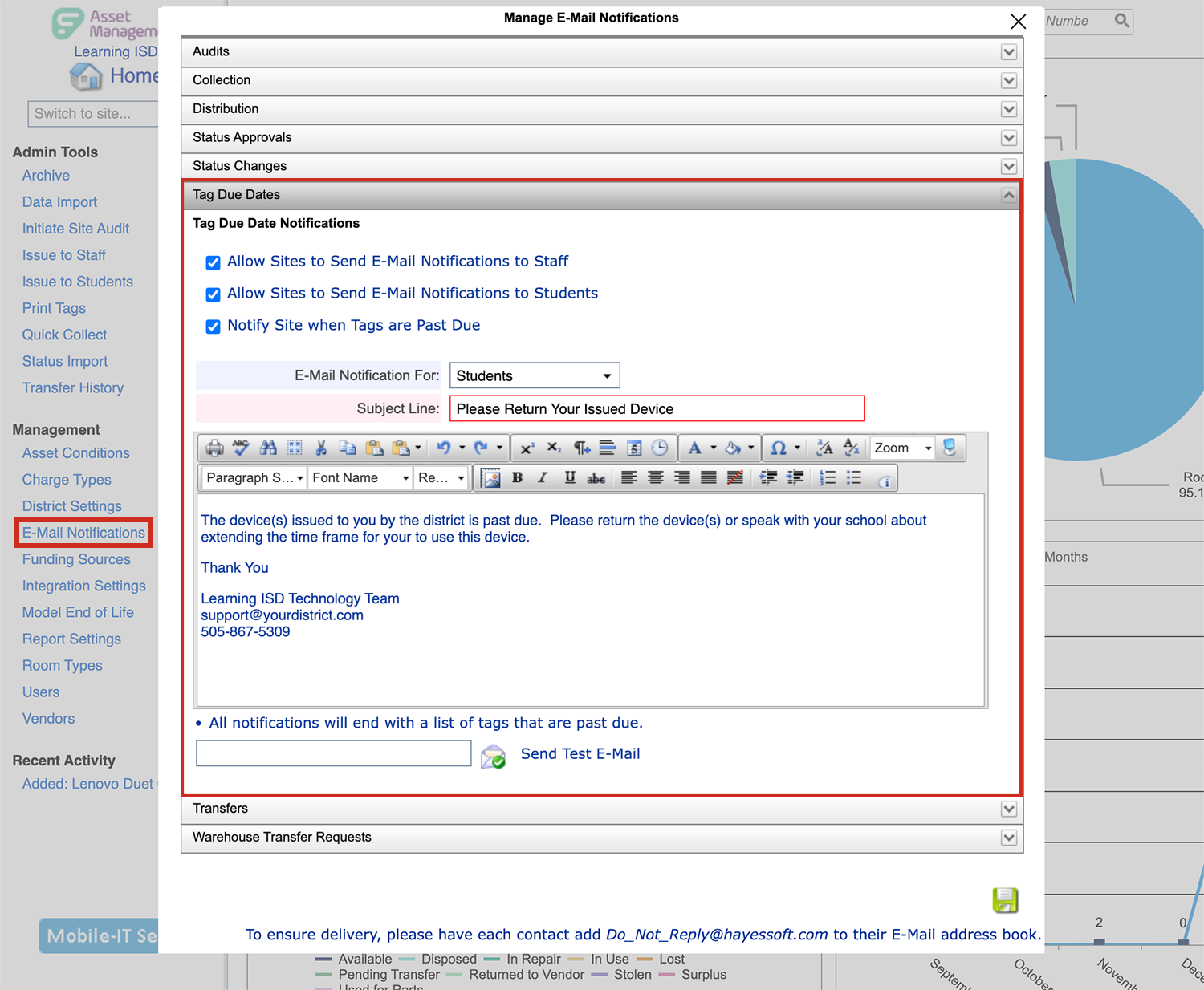The height and width of the screenshot is (990, 1204).
Task: Insert a new paragraph icon
Action: pyautogui.click(x=581, y=448)
